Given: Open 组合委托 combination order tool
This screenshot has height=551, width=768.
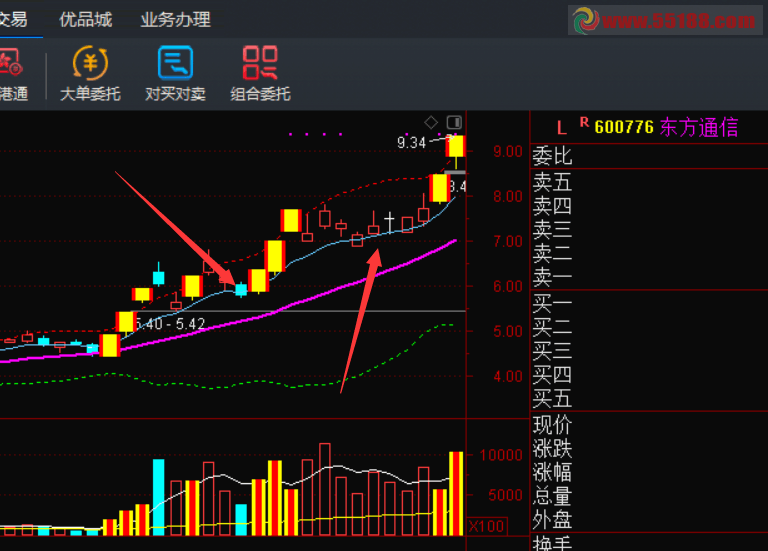Looking at the screenshot, I should [x=260, y=73].
